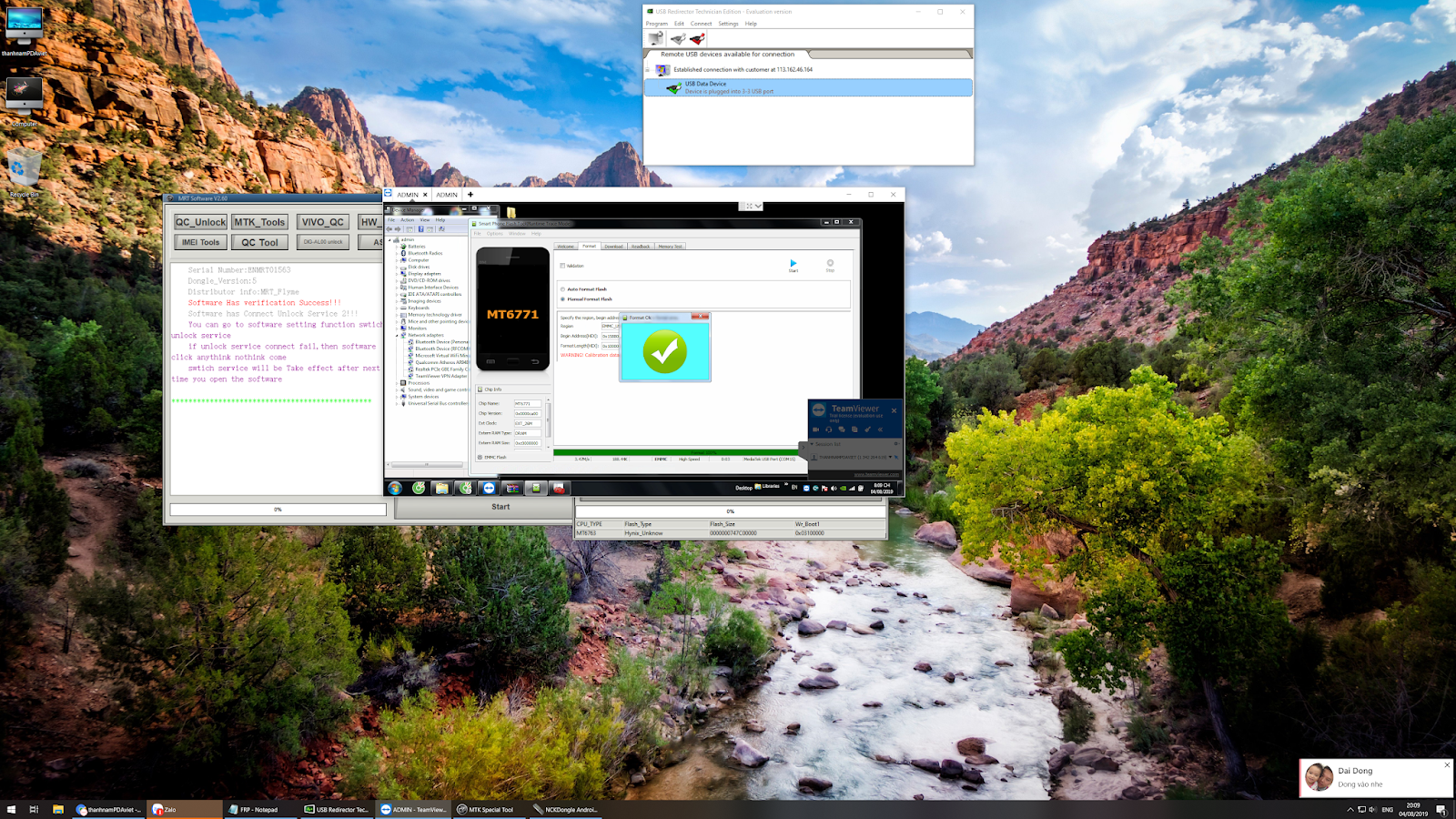This screenshot has width=1456, height=819.
Task: Open the MTK Special Tool taskbar button
Action: (490, 809)
